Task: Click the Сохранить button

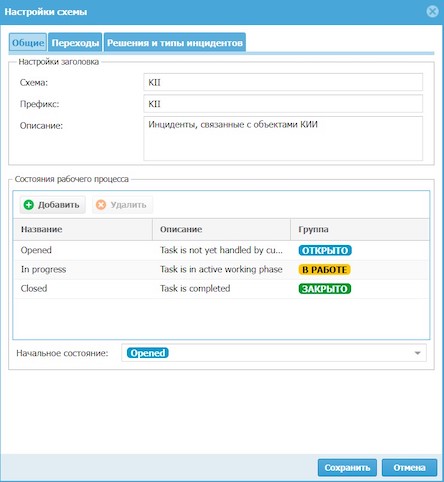Action: point(347,468)
